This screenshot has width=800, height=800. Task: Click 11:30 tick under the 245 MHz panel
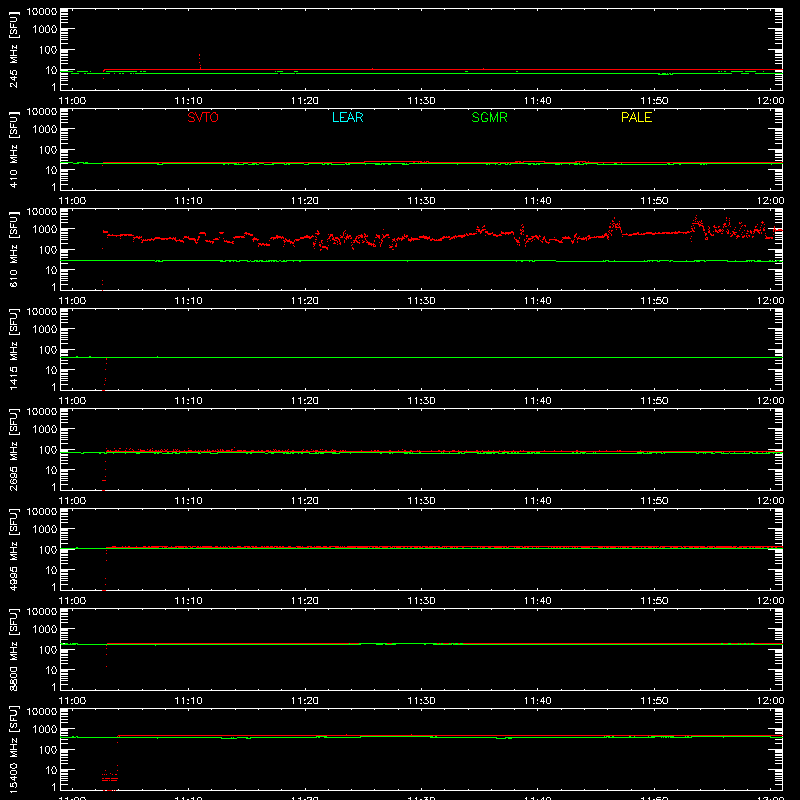[x=421, y=101]
